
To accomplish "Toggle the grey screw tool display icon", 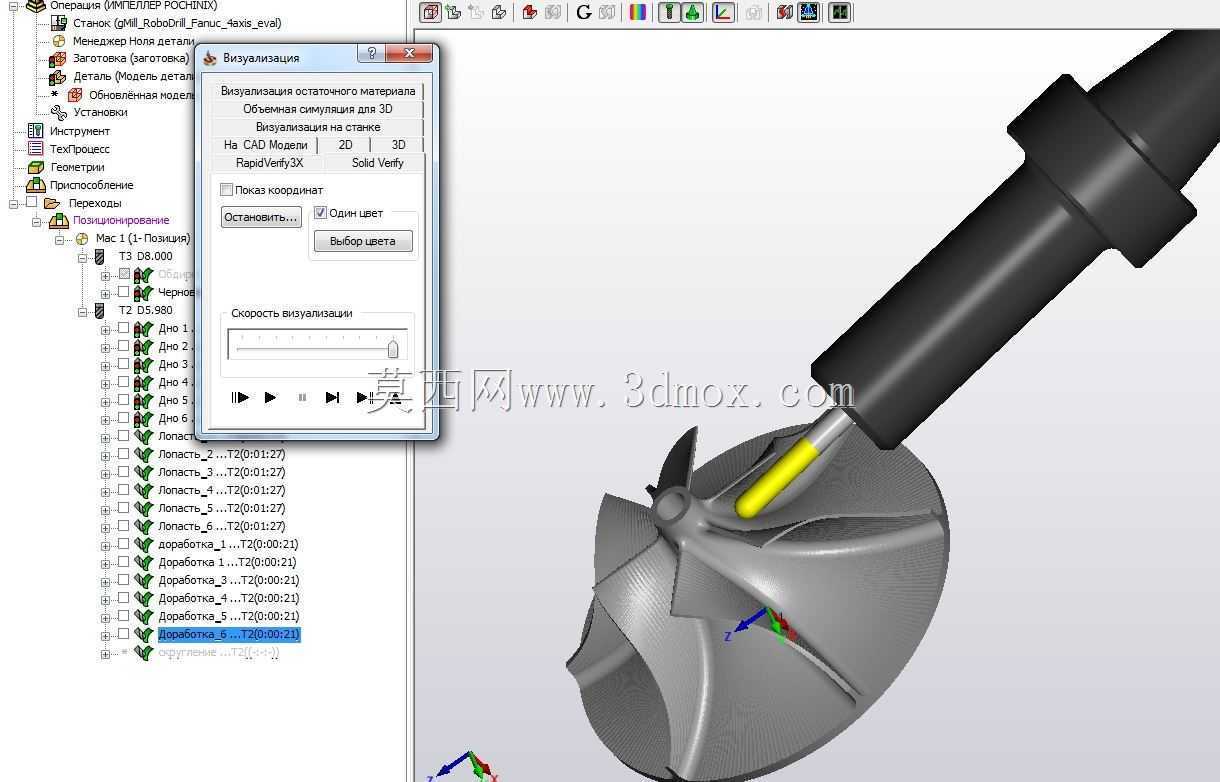I will [x=669, y=12].
